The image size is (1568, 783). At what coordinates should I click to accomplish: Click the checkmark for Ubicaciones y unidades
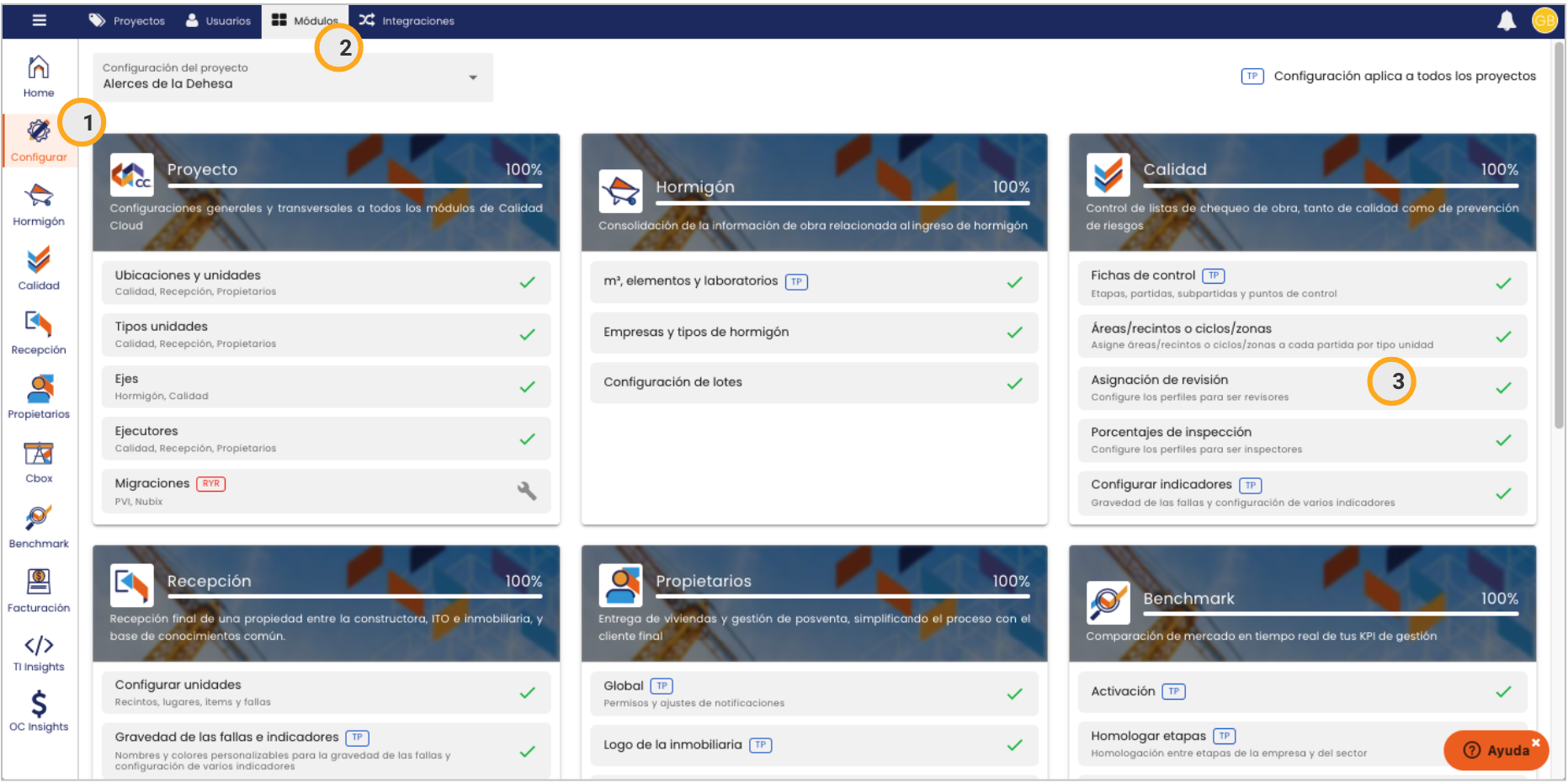[x=527, y=283]
